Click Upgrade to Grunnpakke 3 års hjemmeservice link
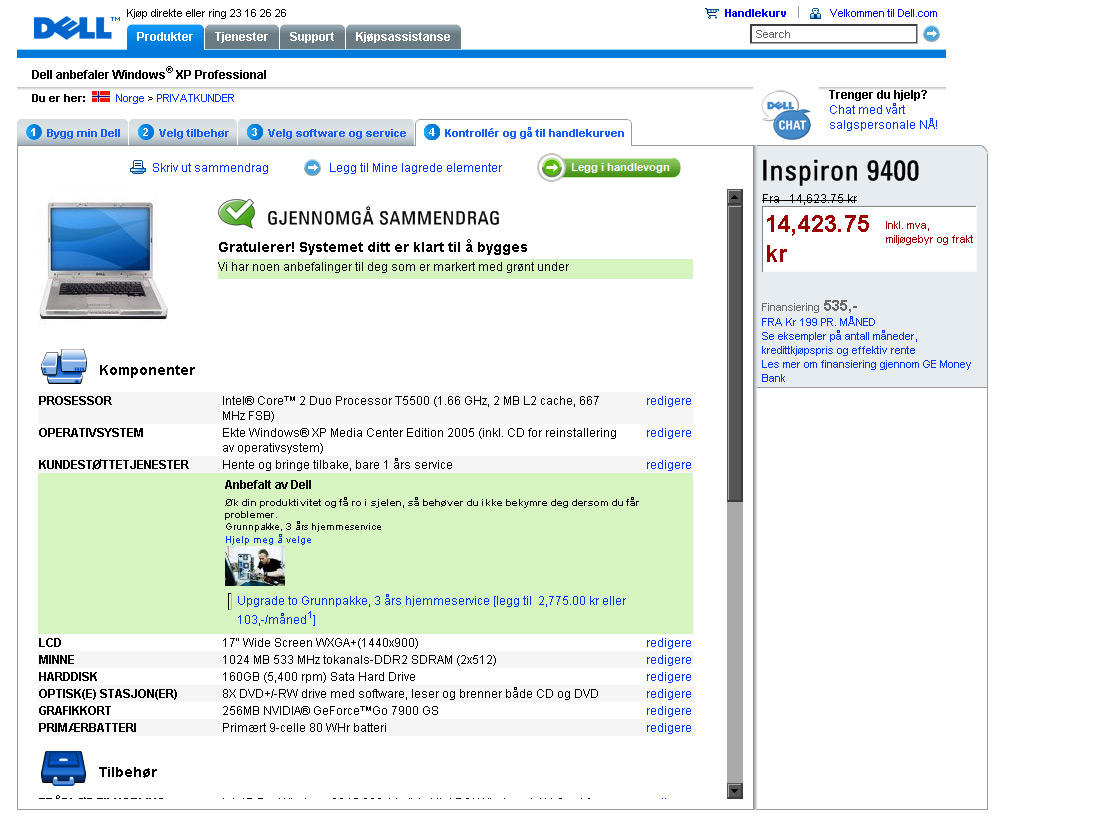This screenshot has height=820, width=1093. pos(431,610)
